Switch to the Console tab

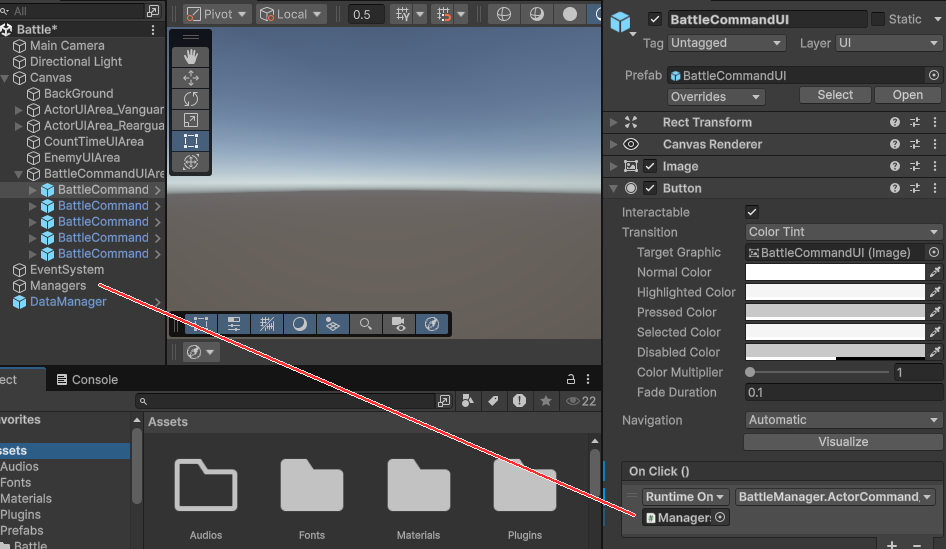pos(87,380)
